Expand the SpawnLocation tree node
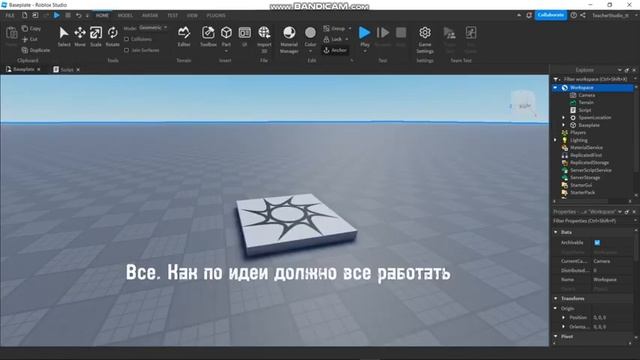Image resolution: width=640 pixels, height=360 pixels. tap(564, 118)
